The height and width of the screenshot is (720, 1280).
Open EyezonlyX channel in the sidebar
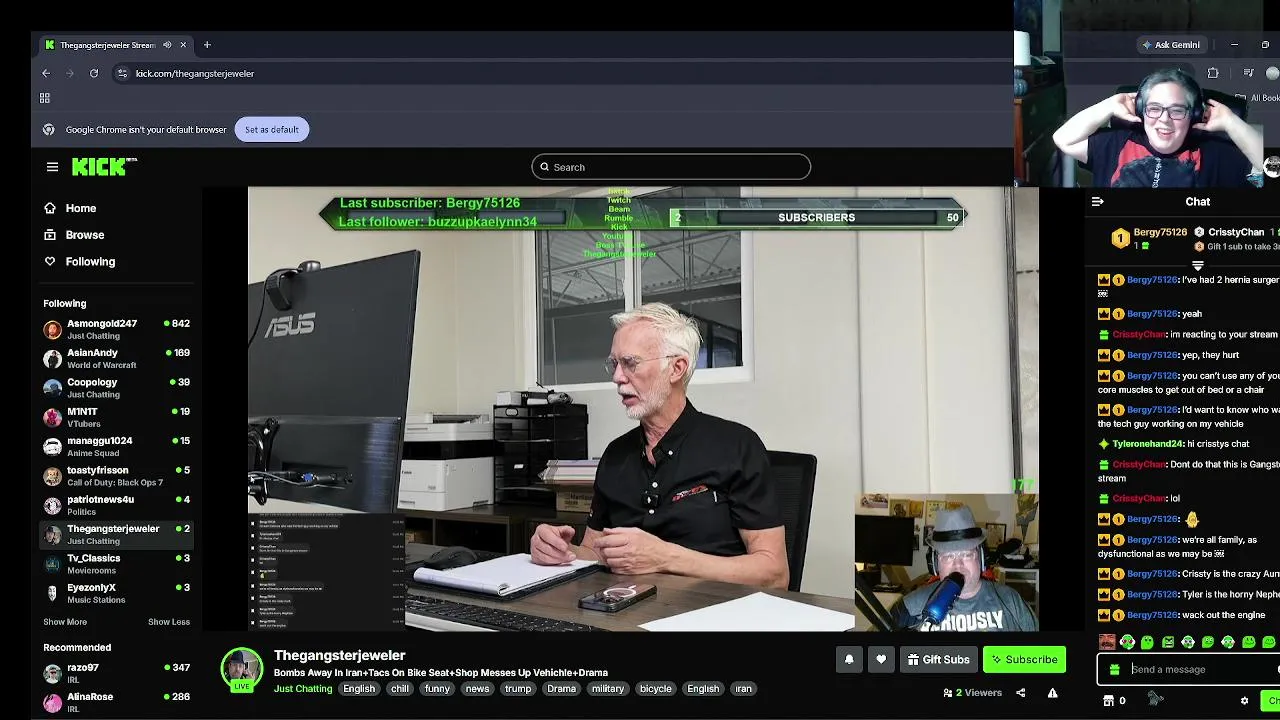point(116,593)
